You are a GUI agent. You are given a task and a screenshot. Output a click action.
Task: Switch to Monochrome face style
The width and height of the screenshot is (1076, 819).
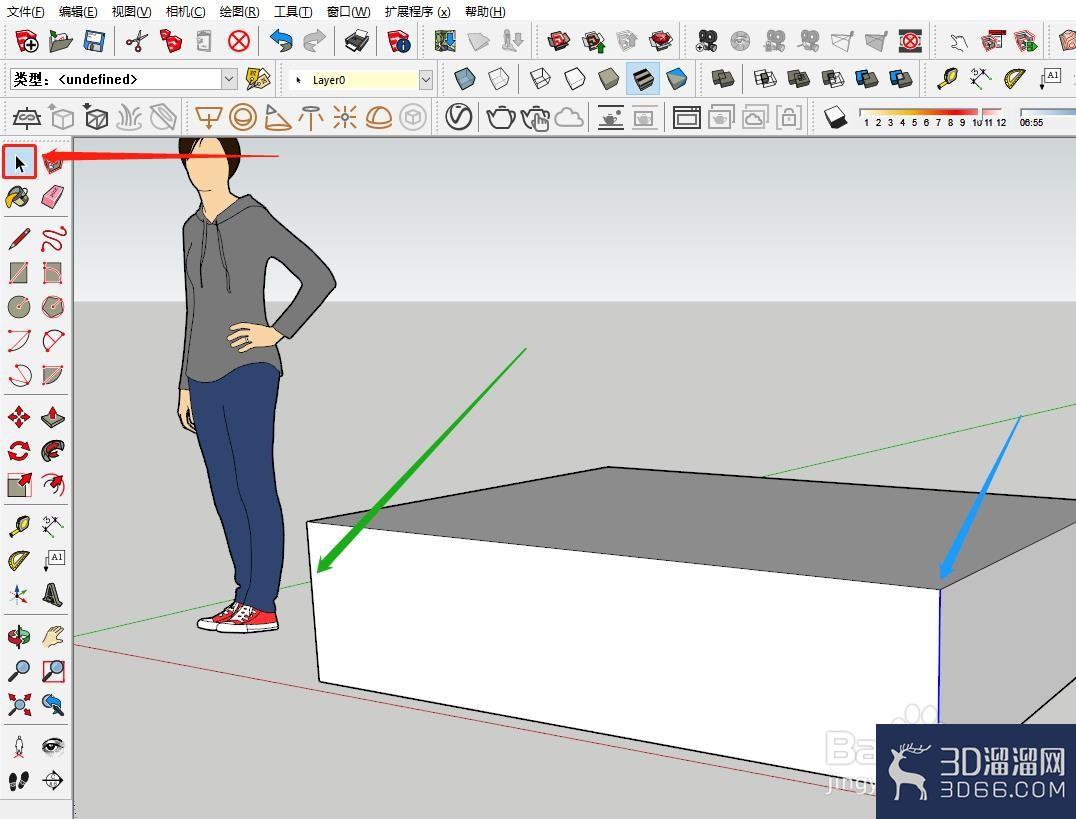pyautogui.click(x=677, y=79)
